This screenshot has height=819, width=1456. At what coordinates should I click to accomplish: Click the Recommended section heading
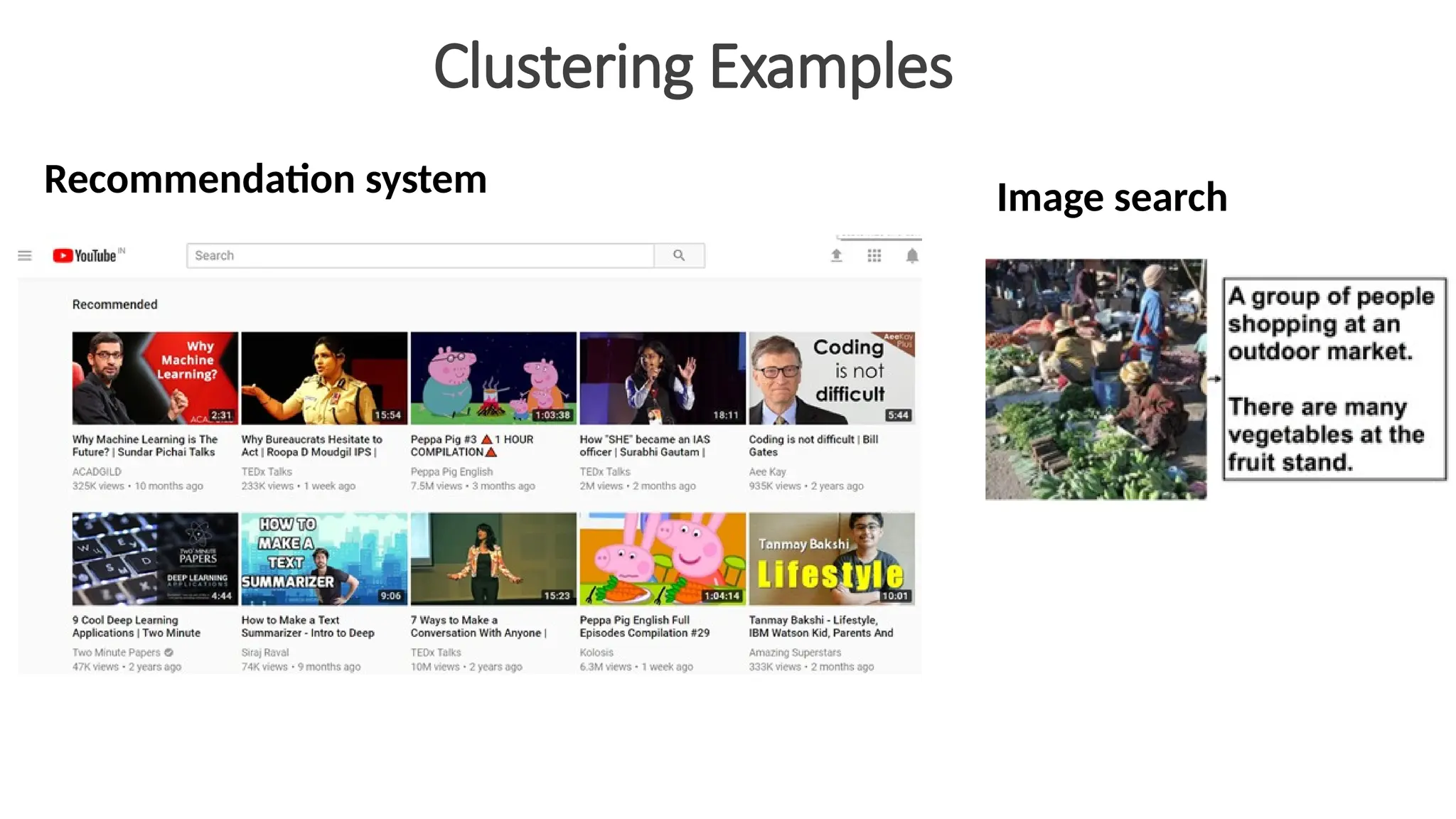coord(114,304)
